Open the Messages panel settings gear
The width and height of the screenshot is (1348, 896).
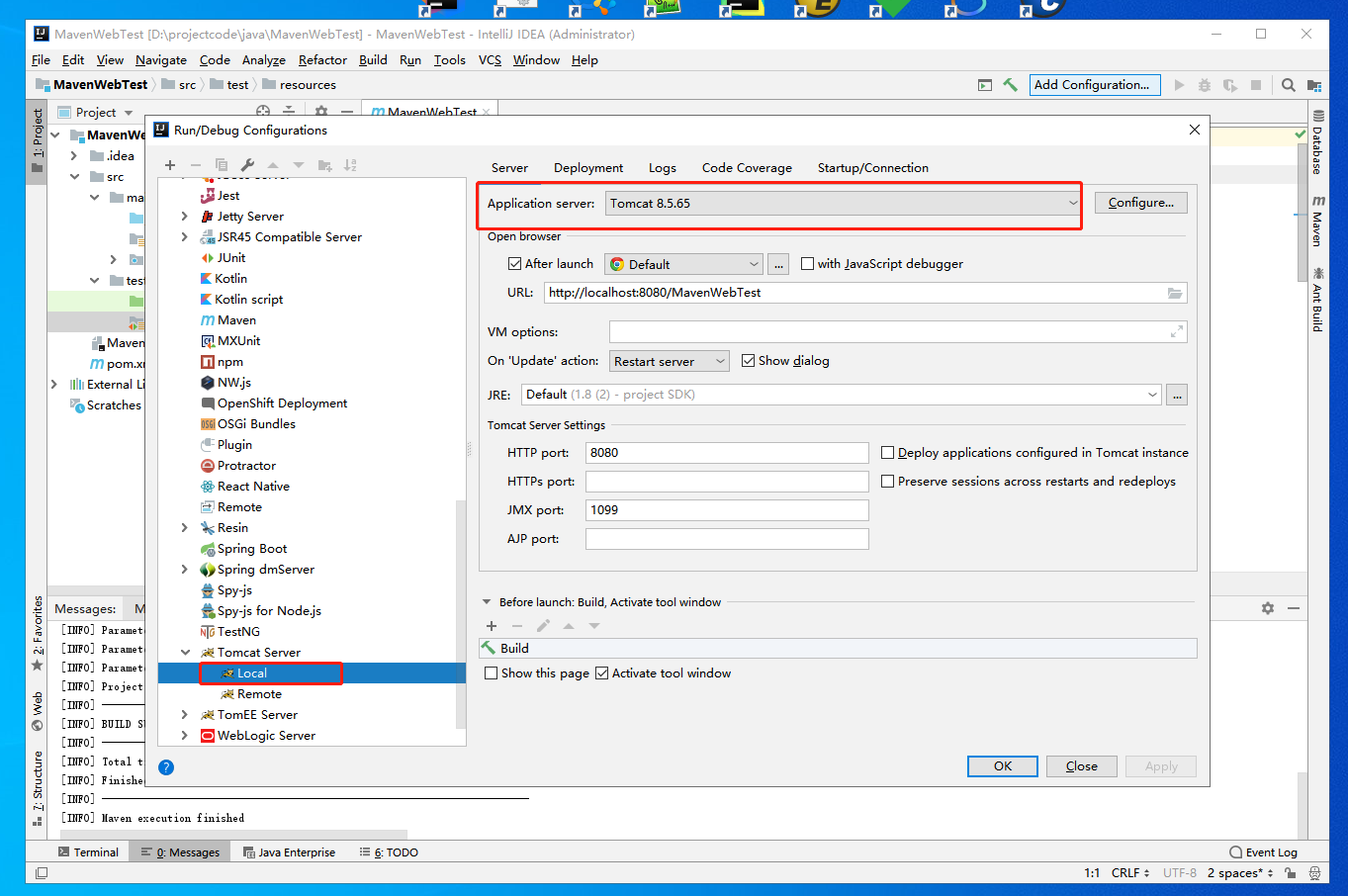(x=1268, y=608)
